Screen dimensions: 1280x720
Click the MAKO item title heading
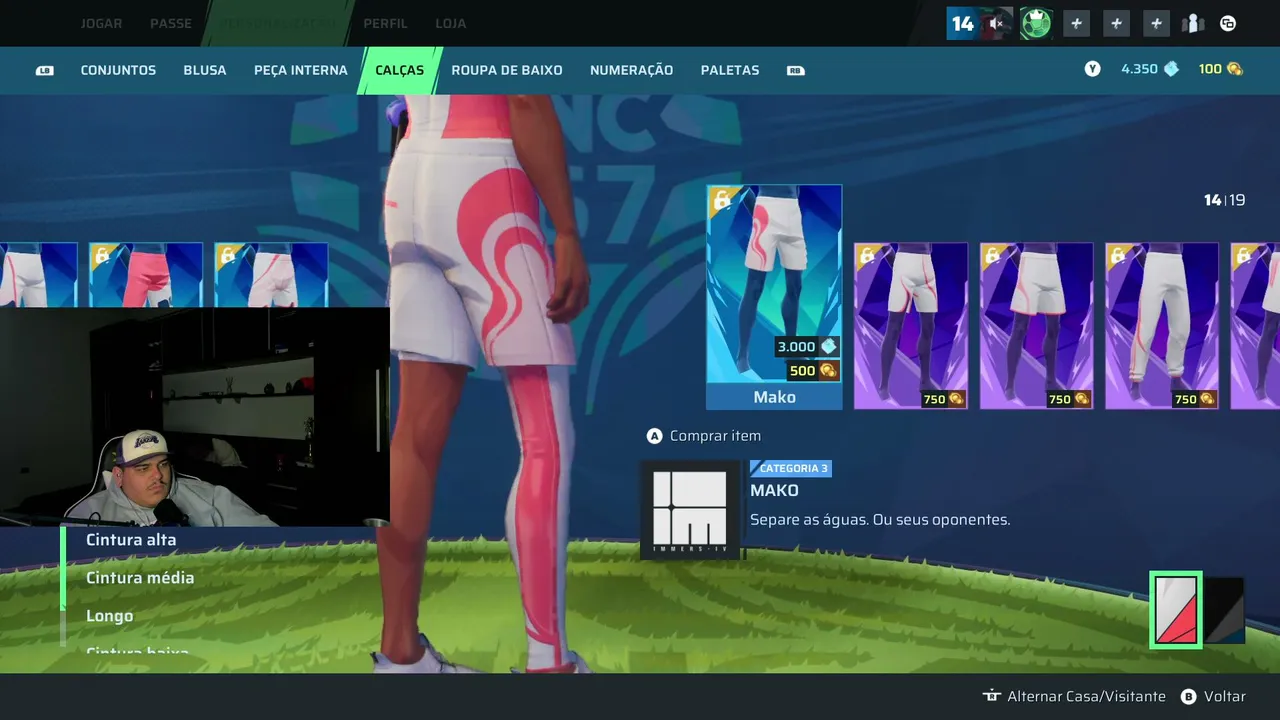(775, 491)
